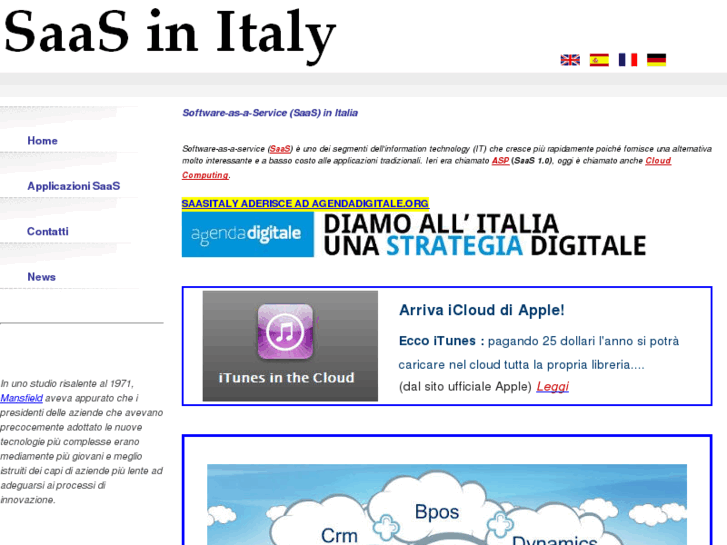Click DIAMO ALL' ITALIA banner text
Screen dimensions: 727x545
441,224
